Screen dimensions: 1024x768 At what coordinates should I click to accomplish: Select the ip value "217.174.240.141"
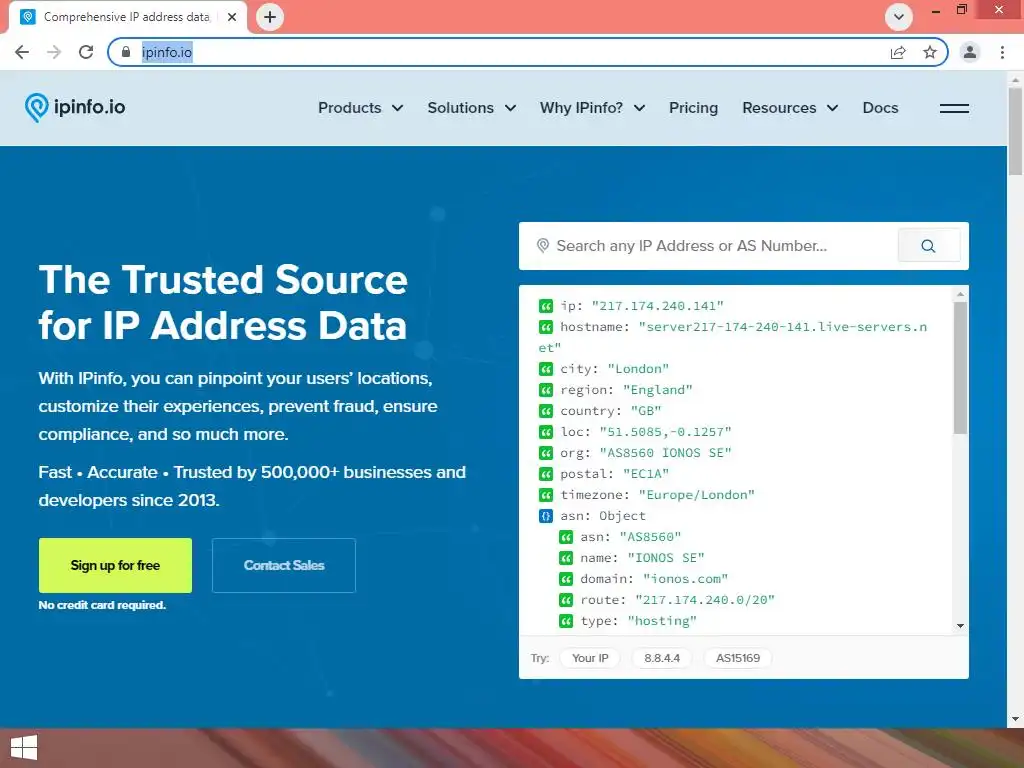click(658, 306)
